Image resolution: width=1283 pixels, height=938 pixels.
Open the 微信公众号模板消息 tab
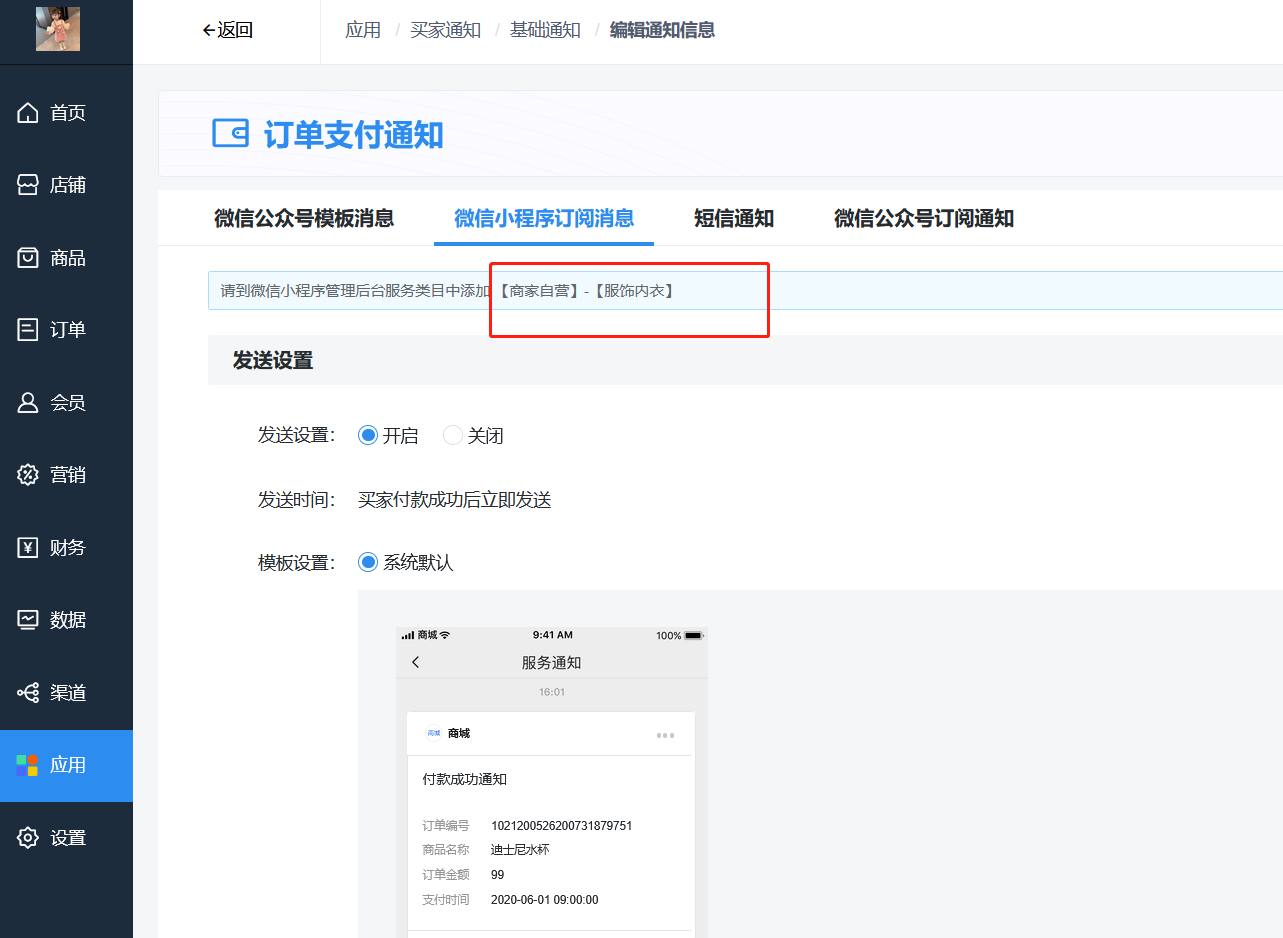click(x=303, y=217)
